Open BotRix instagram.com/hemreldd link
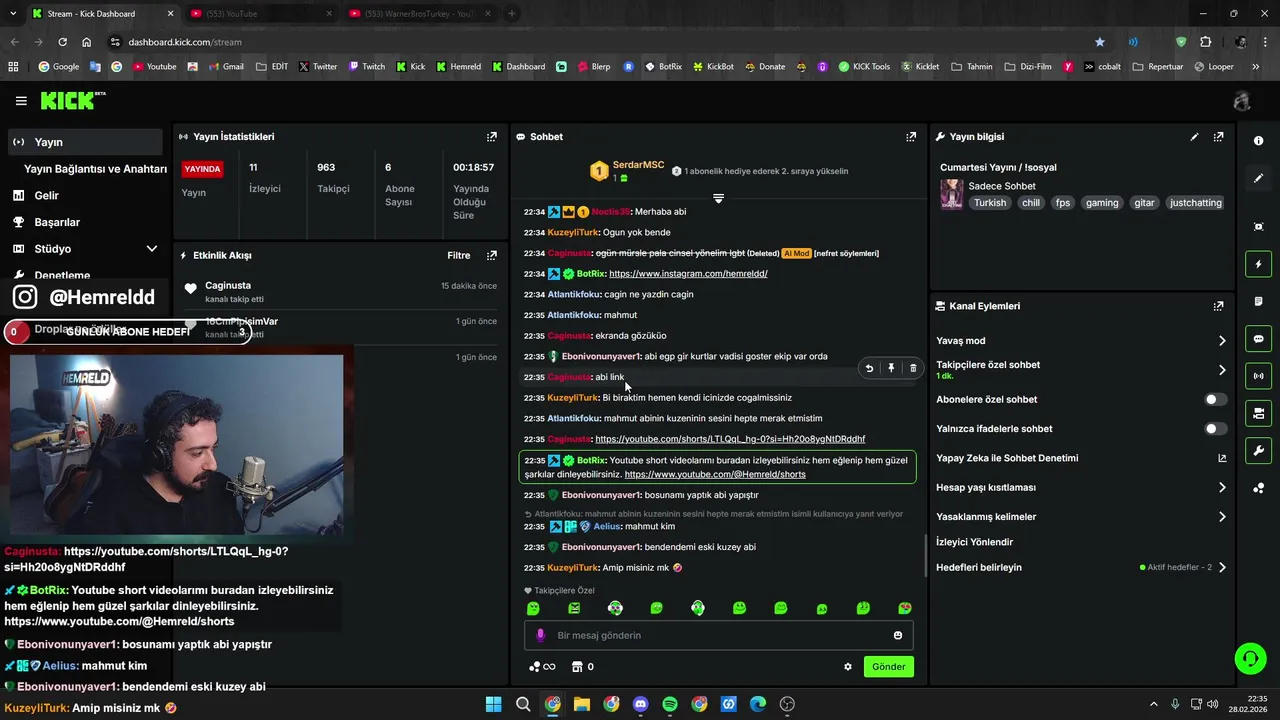1280x720 pixels. (688, 274)
